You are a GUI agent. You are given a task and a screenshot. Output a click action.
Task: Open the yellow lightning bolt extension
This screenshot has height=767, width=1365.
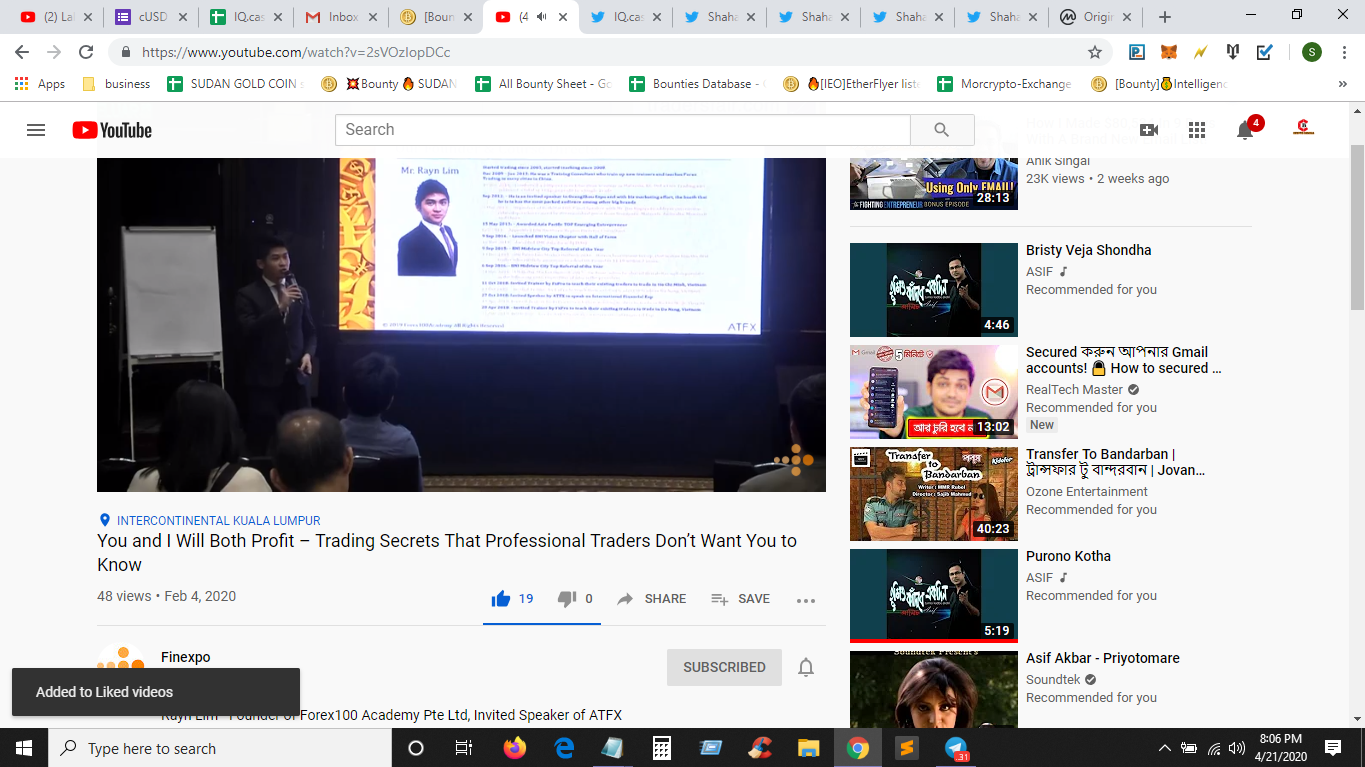pos(1201,52)
